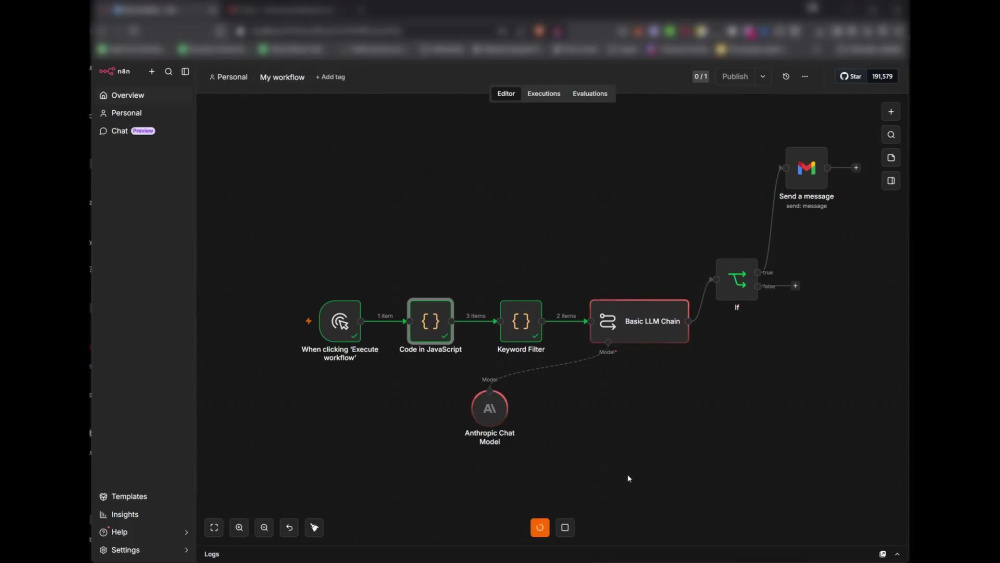Click the orange trigger lightning bolt icon
1000x563 pixels.
(309, 321)
